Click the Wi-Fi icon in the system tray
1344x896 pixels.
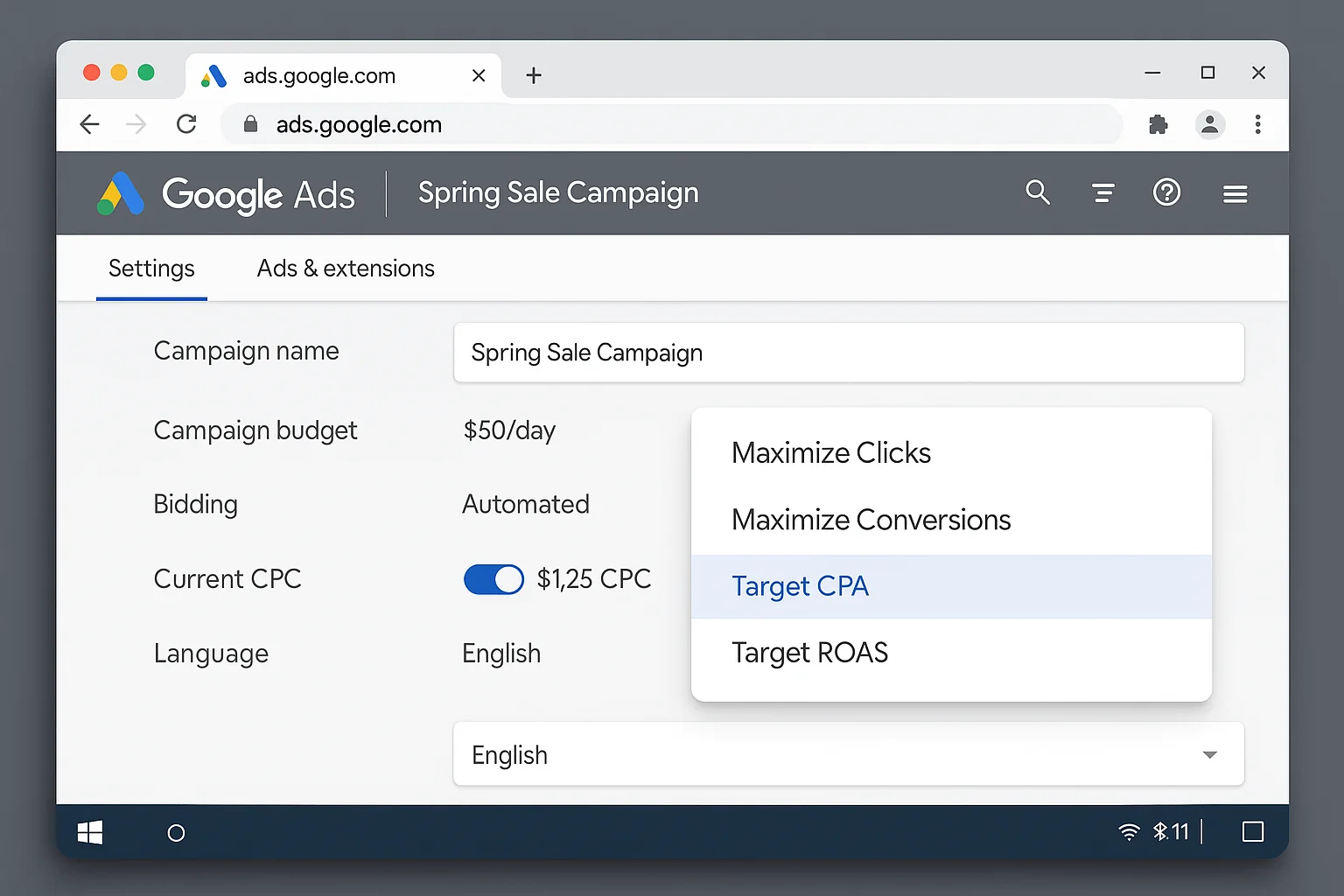(x=1127, y=831)
